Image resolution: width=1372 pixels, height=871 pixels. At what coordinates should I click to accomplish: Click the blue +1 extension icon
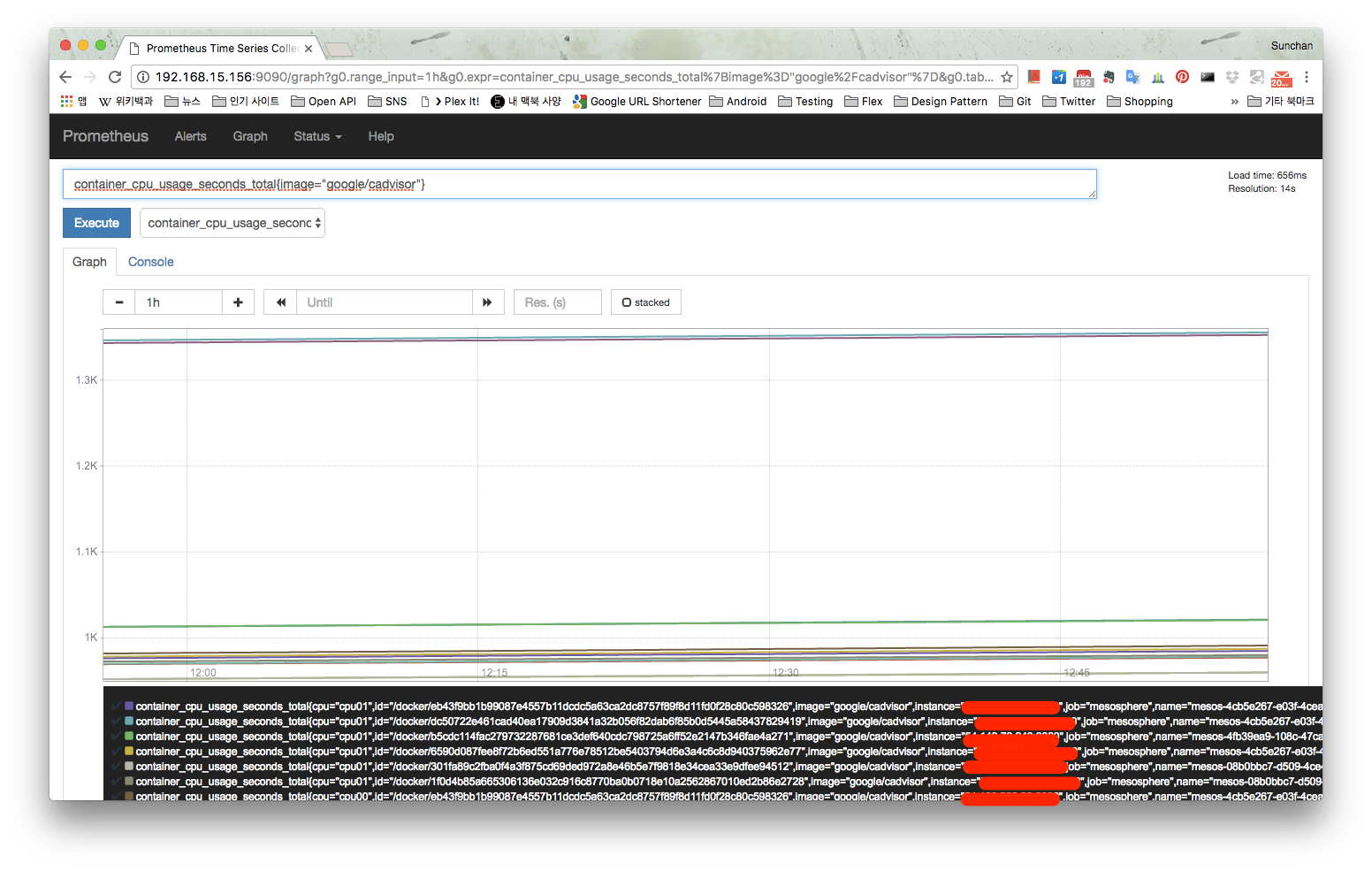click(x=1058, y=77)
